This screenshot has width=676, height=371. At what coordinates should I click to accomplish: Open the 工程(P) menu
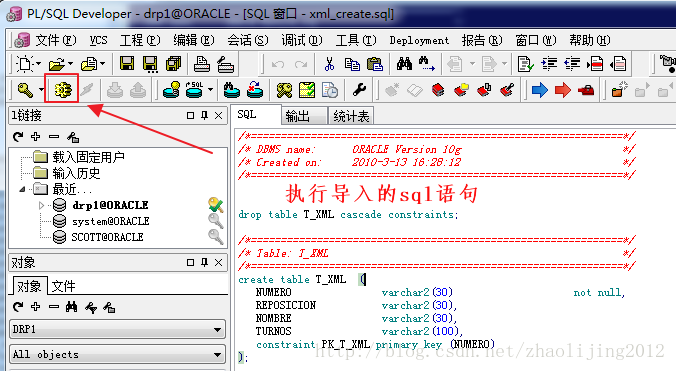[x=140, y=41]
